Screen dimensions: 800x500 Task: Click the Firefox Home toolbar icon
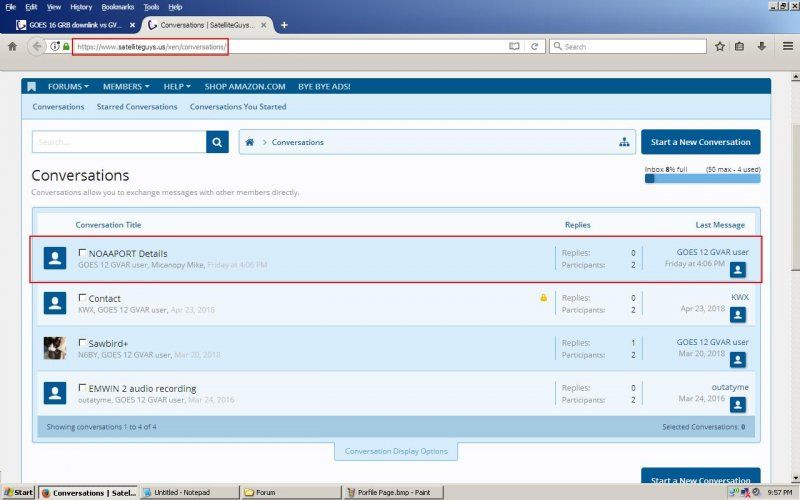point(13,46)
